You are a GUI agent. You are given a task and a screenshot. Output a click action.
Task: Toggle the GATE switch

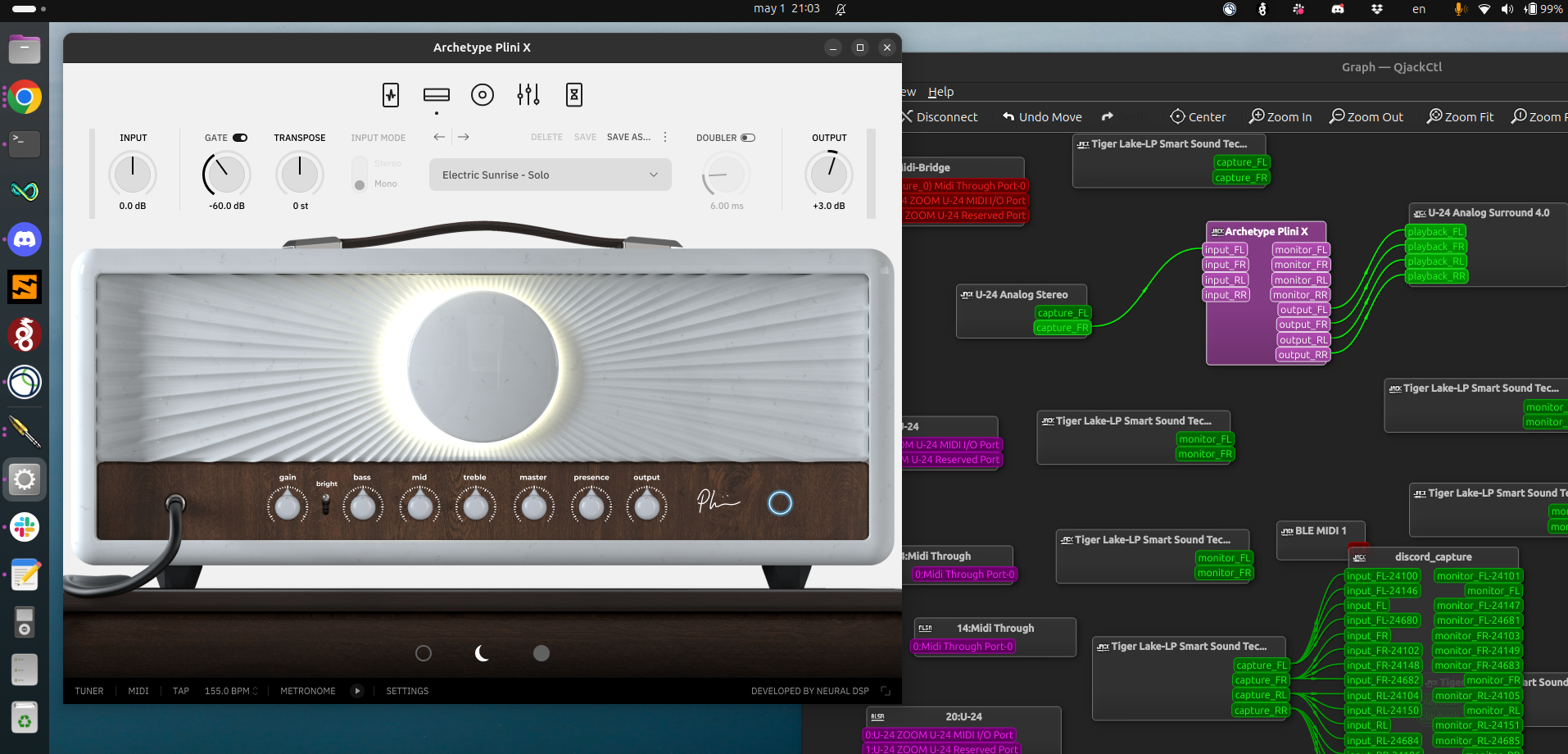tap(240, 138)
